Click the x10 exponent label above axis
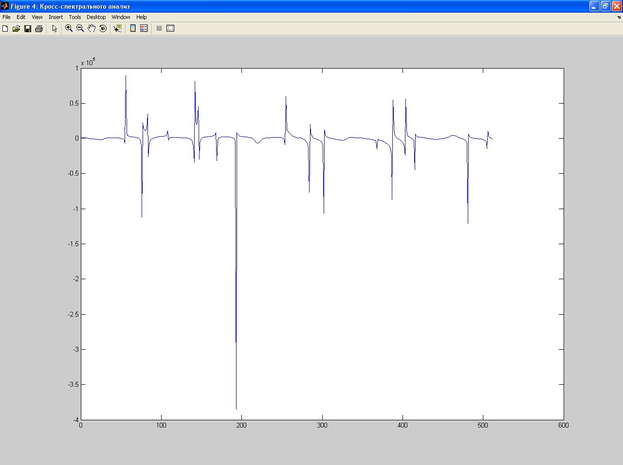Screen dimensions: 623x465 point(88,62)
